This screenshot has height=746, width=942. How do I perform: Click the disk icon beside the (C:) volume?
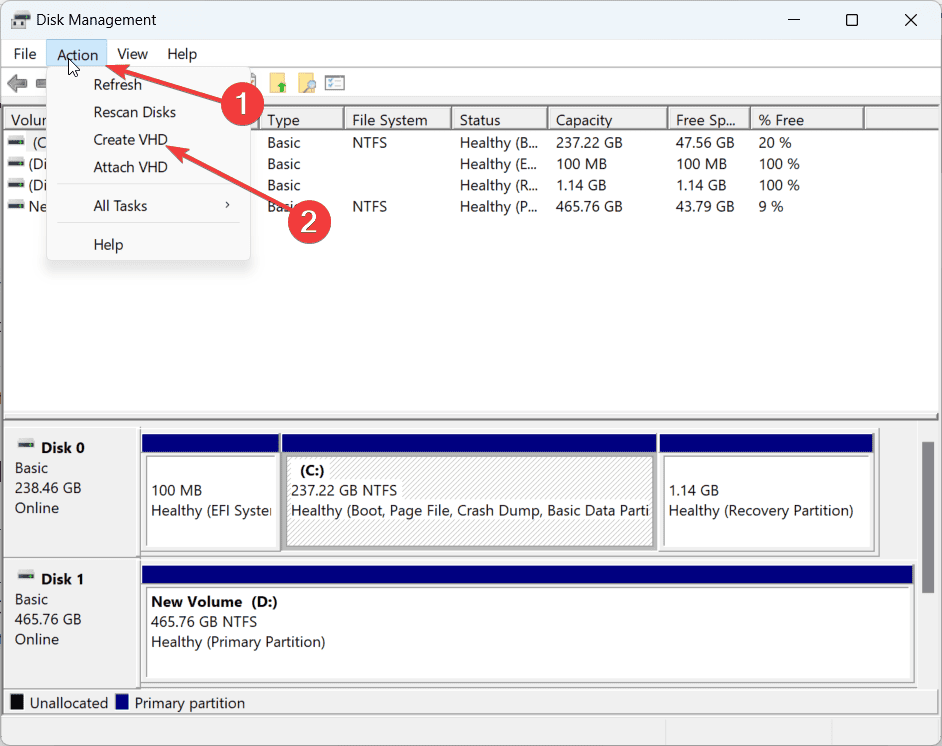pos(15,142)
